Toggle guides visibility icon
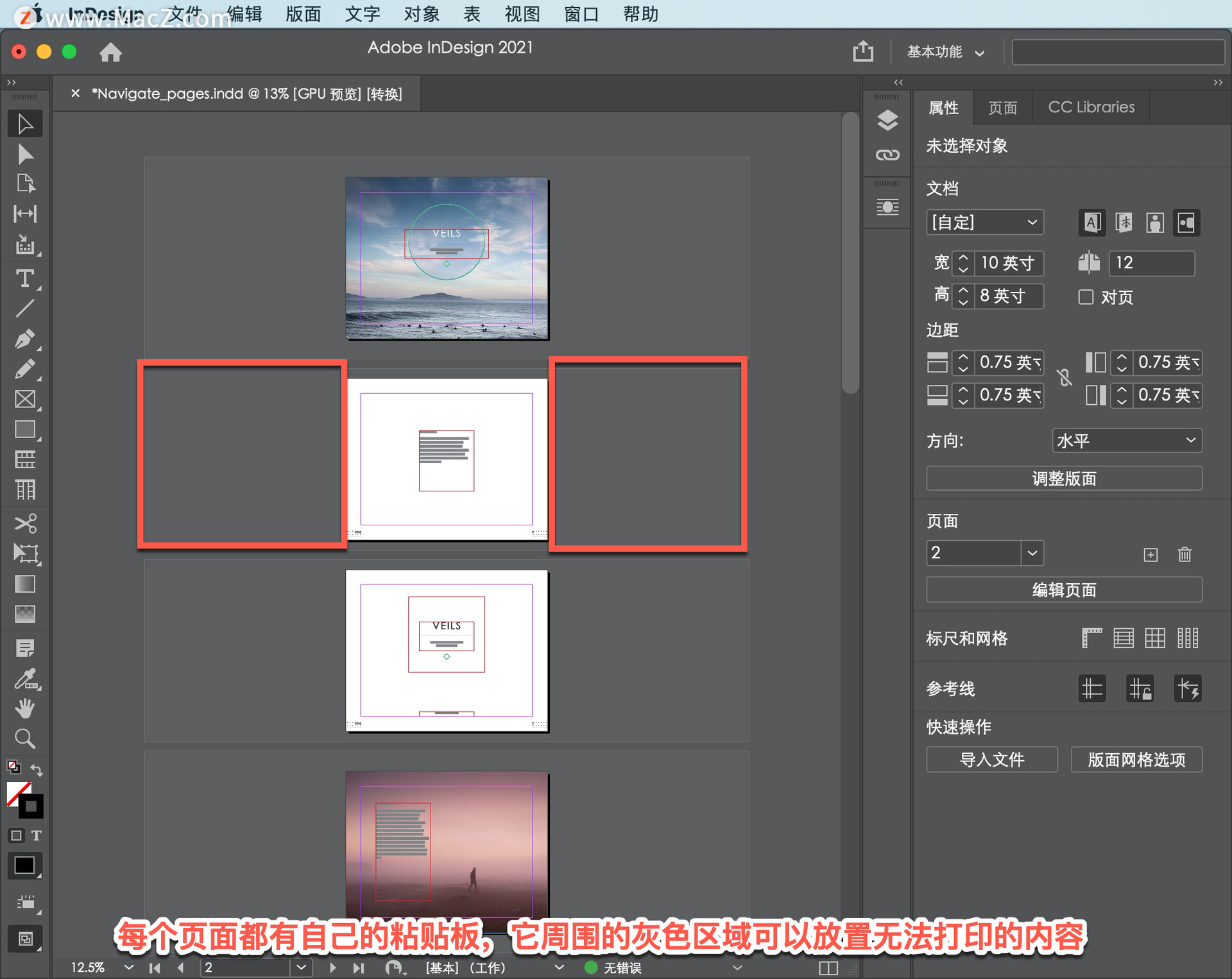This screenshot has height=979, width=1232. pos(1092,688)
